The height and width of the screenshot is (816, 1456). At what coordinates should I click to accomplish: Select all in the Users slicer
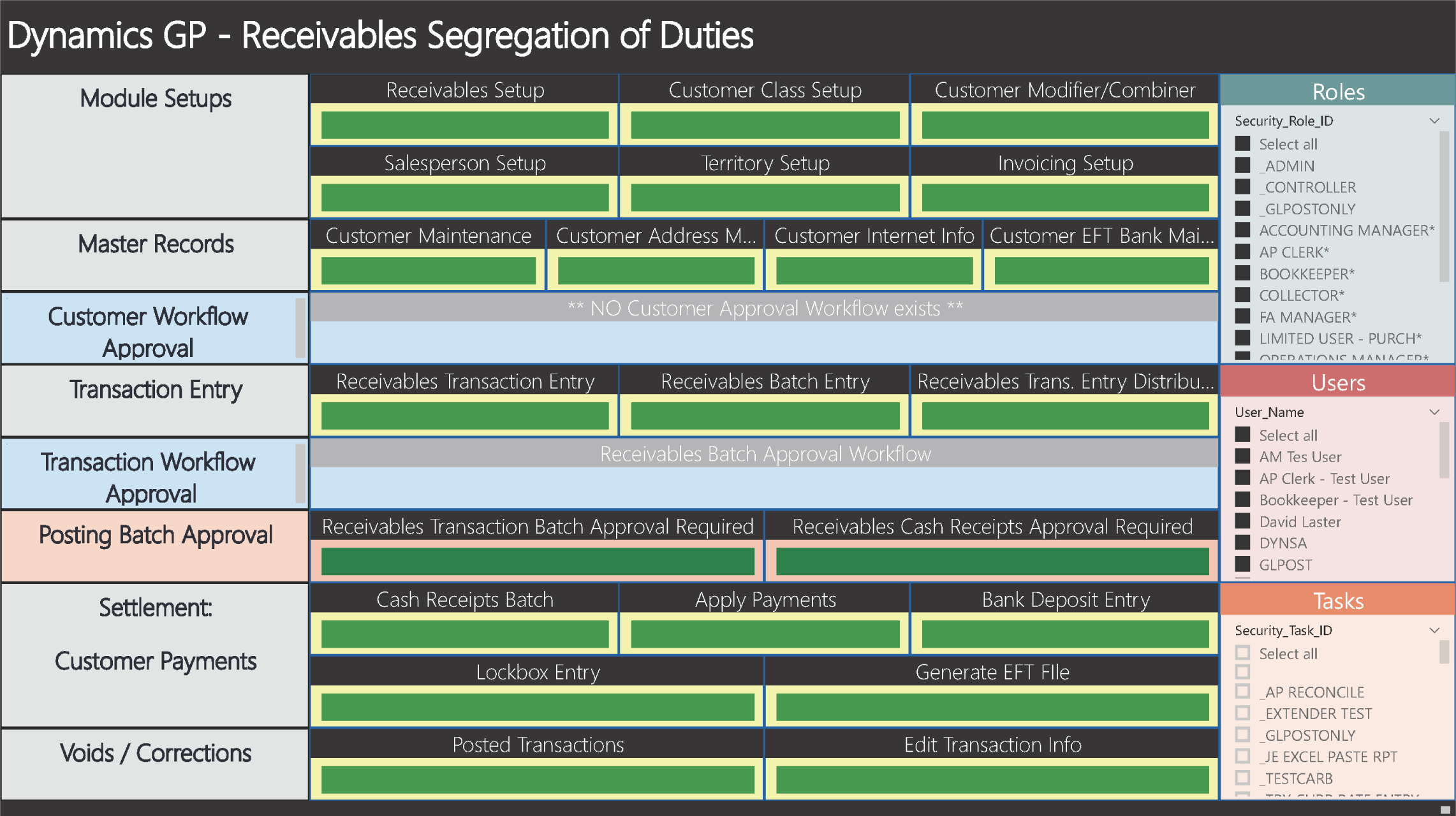pos(1242,435)
